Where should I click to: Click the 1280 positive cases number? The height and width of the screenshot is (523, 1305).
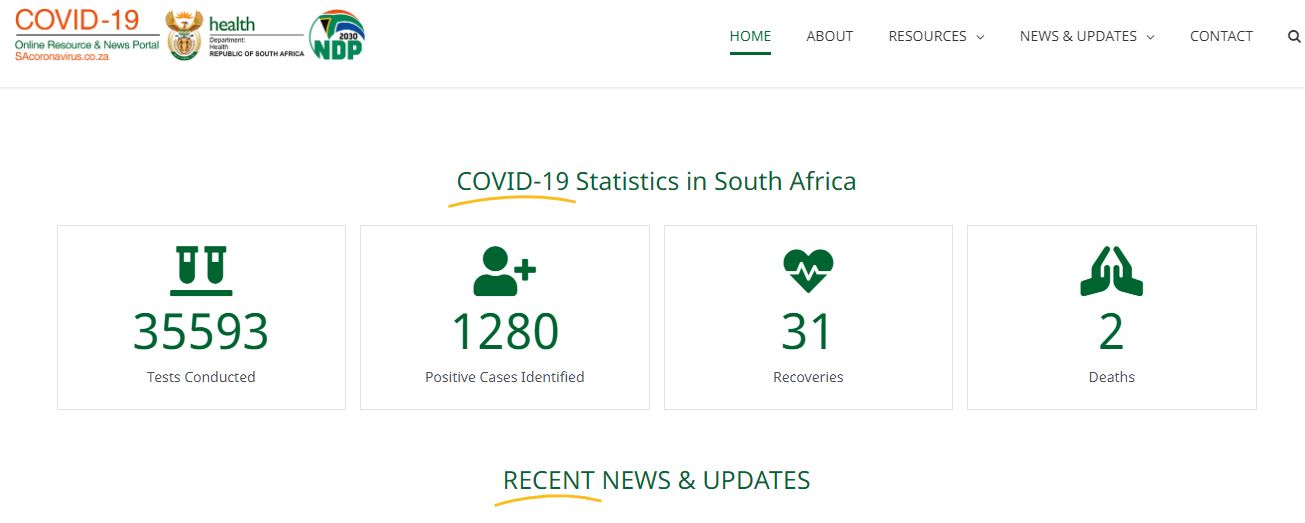point(504,332)
